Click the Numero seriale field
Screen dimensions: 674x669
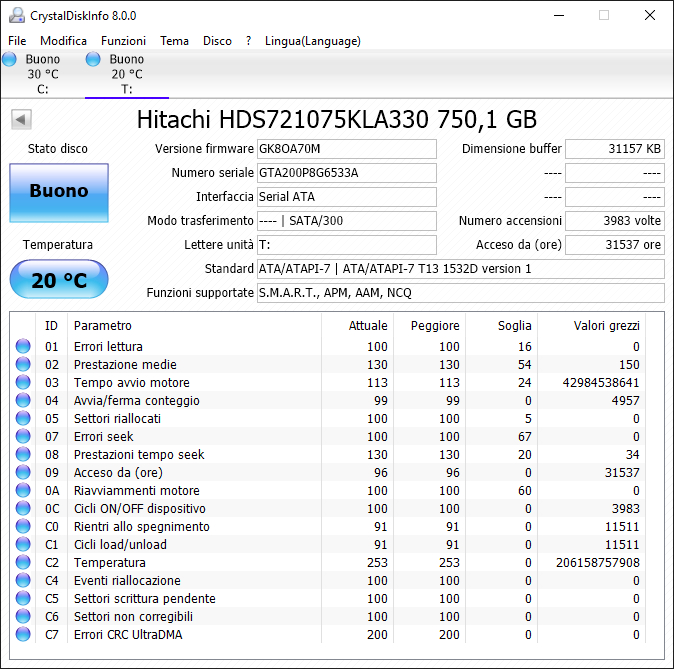[347, 173]
